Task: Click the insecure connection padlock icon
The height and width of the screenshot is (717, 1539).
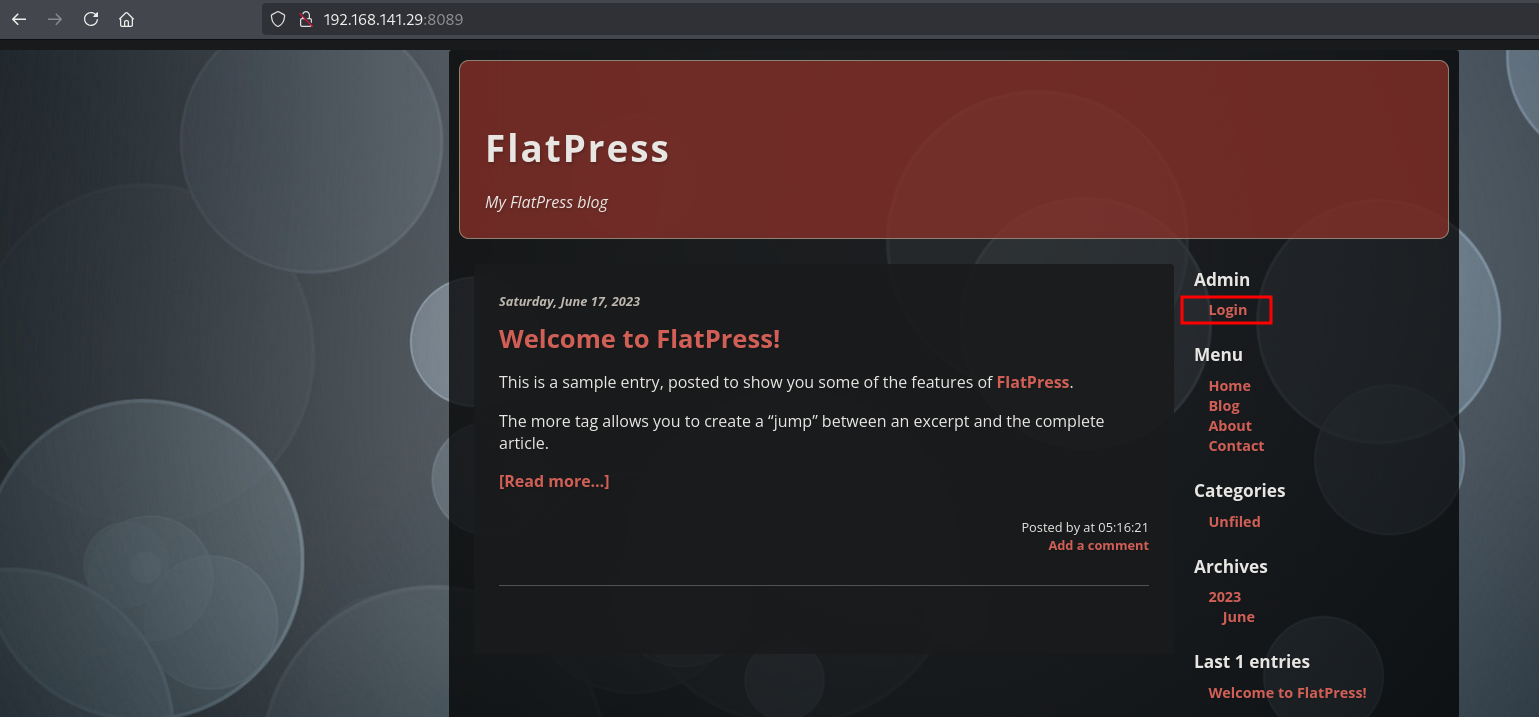Action: [x=306, y=19]
